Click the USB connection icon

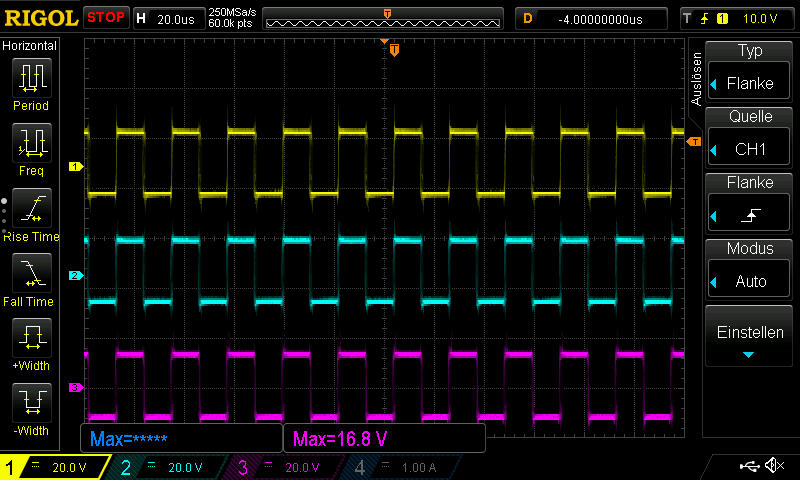tap(749, 466)
